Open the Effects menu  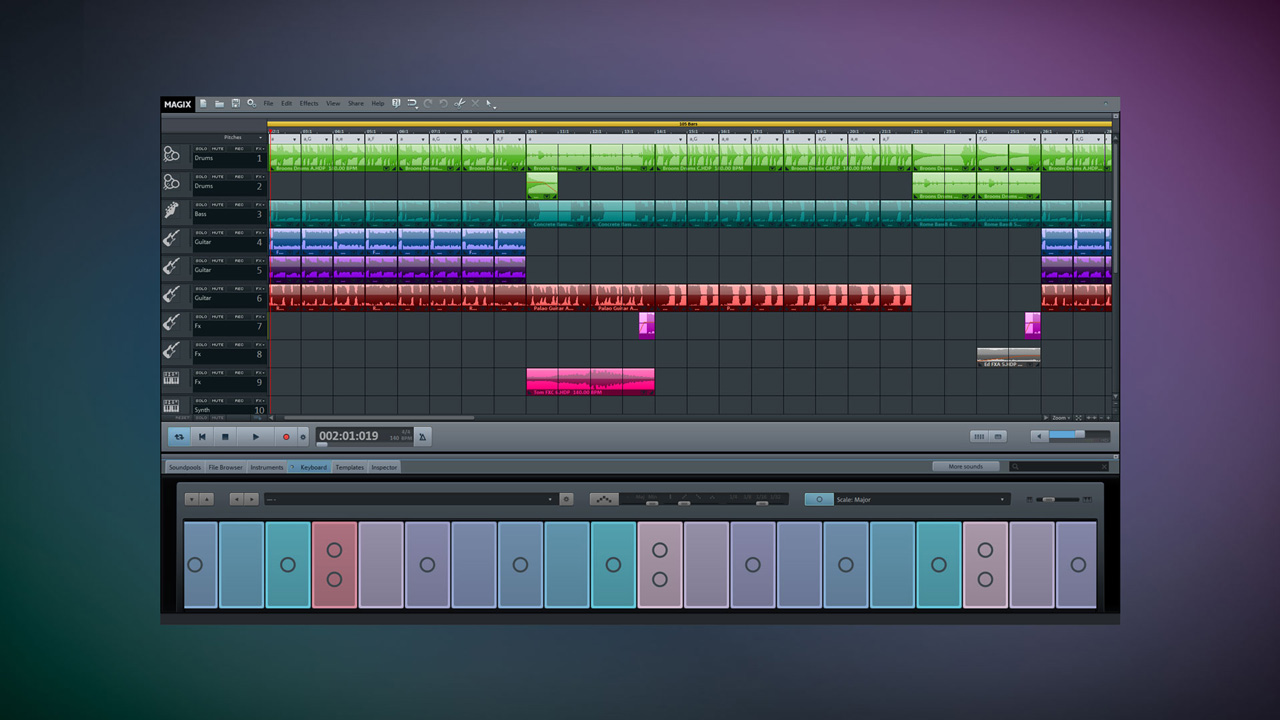[x=309, y=103]
